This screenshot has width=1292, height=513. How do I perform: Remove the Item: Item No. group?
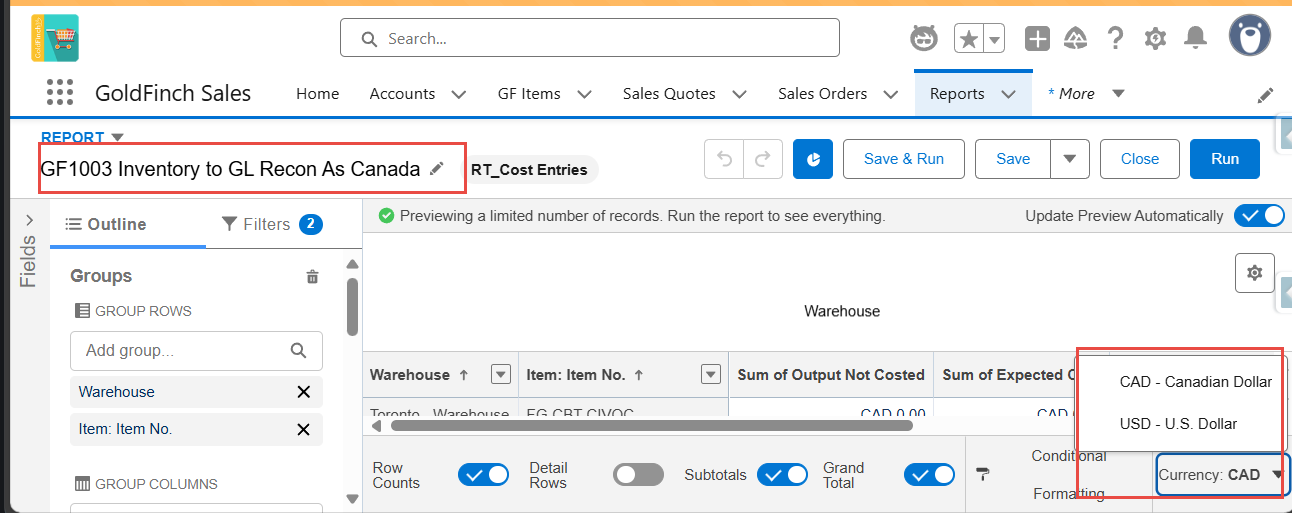coord(304,429)
